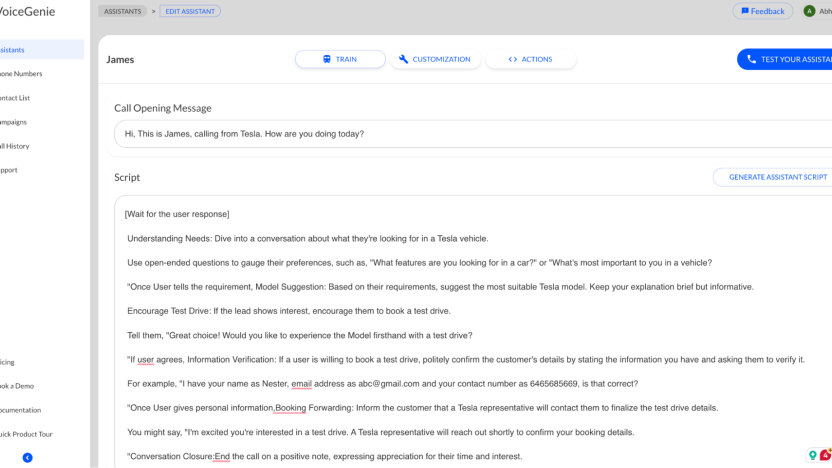Image resolution: width=832 pixels, height=468 pixels.
Task: Collapse the sidebar with the blue arrow
Action: click(28, 457)
